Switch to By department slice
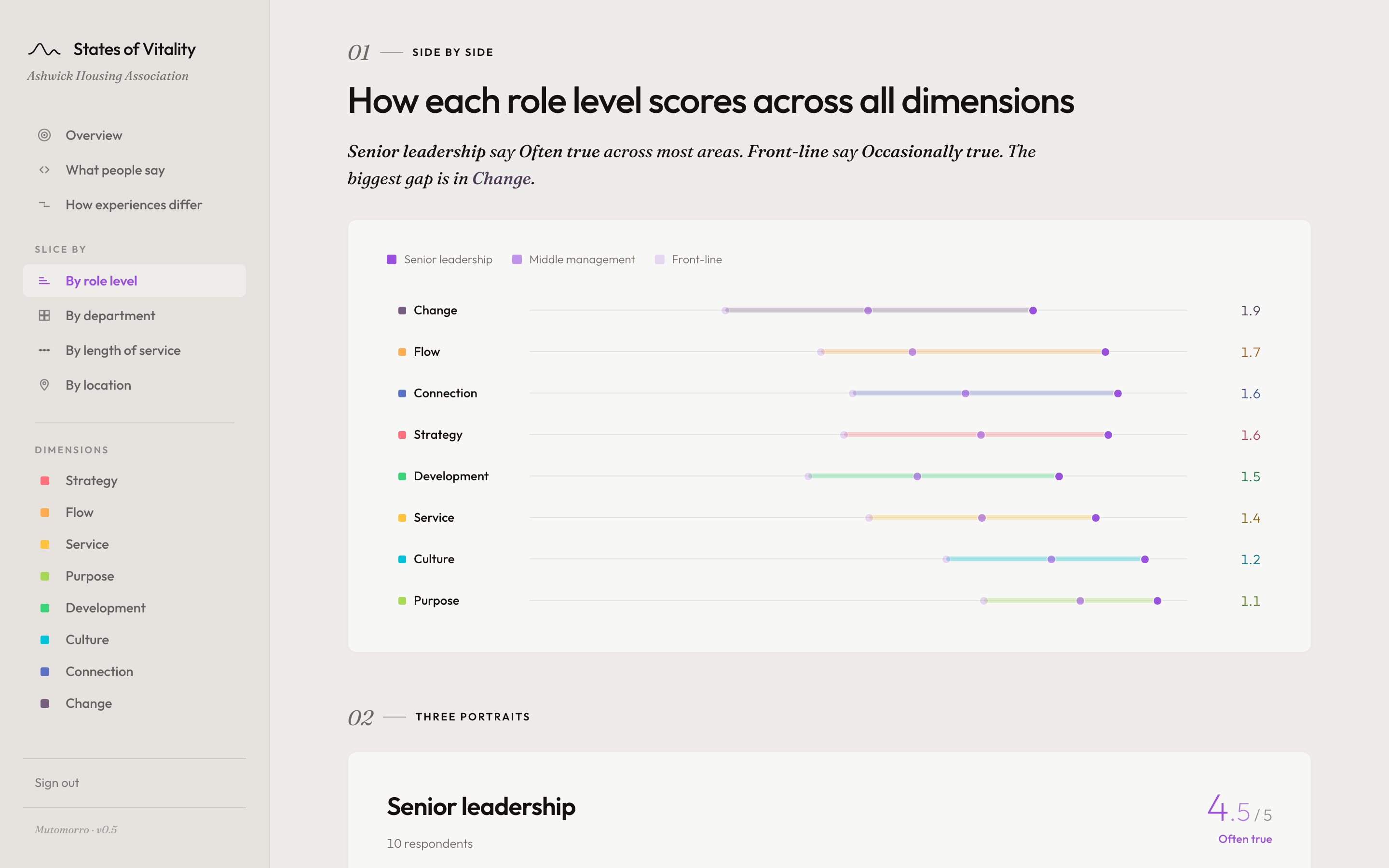Screen dimensions: 1389x868 110,316
